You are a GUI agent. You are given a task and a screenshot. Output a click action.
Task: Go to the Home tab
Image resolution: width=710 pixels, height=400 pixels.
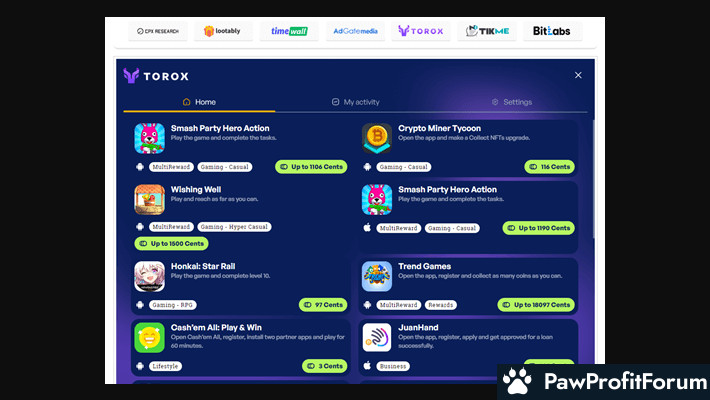(198, 102)
